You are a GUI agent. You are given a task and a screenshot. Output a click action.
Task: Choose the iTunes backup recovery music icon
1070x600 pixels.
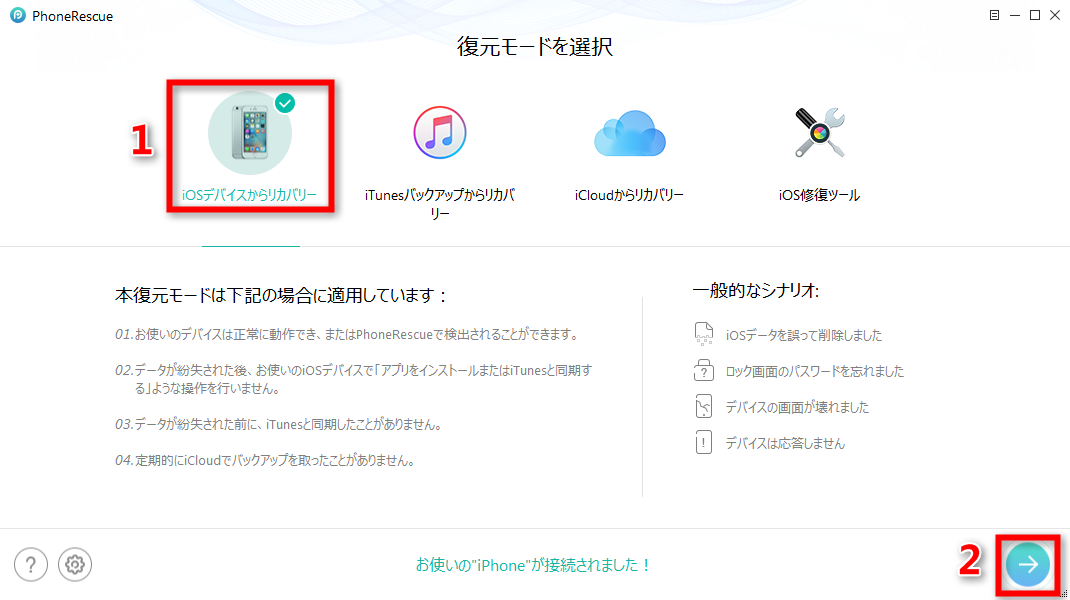pos(439,132)
